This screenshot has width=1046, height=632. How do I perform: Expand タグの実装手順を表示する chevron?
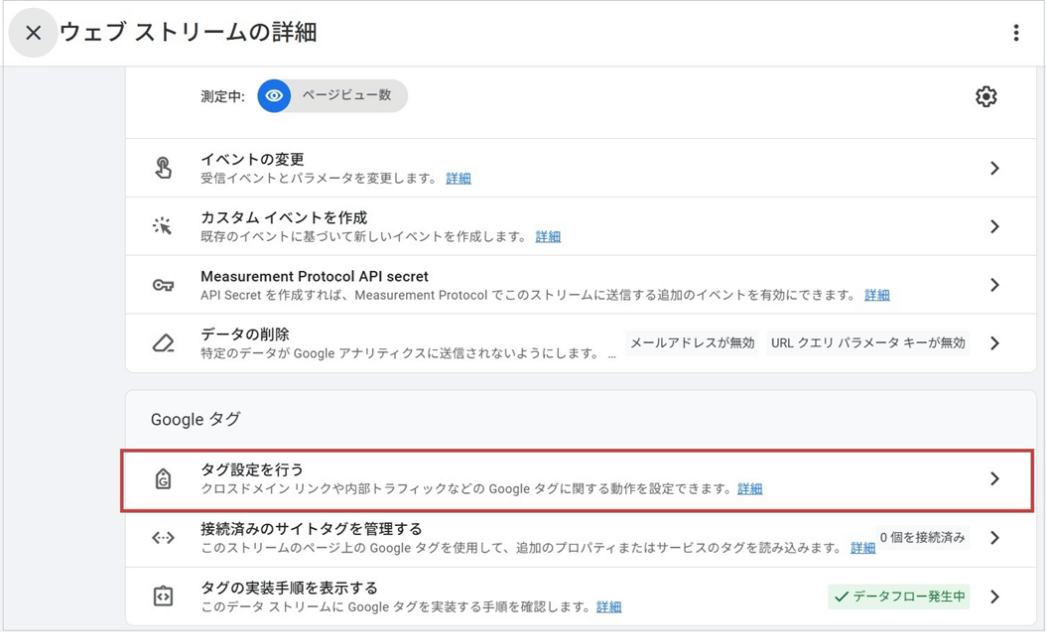click(995, 596)
